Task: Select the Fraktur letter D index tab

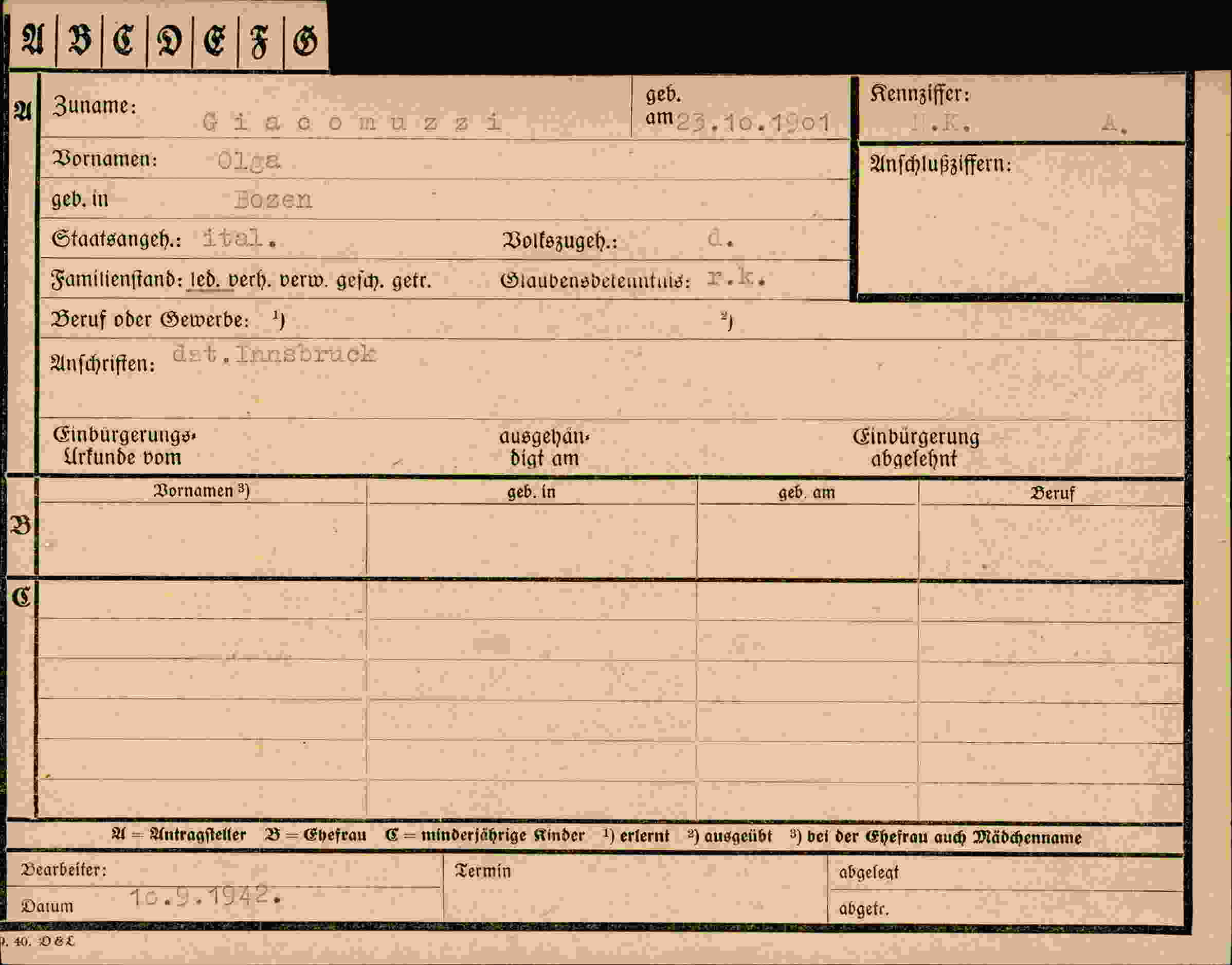Action: [x=169, y=41]
